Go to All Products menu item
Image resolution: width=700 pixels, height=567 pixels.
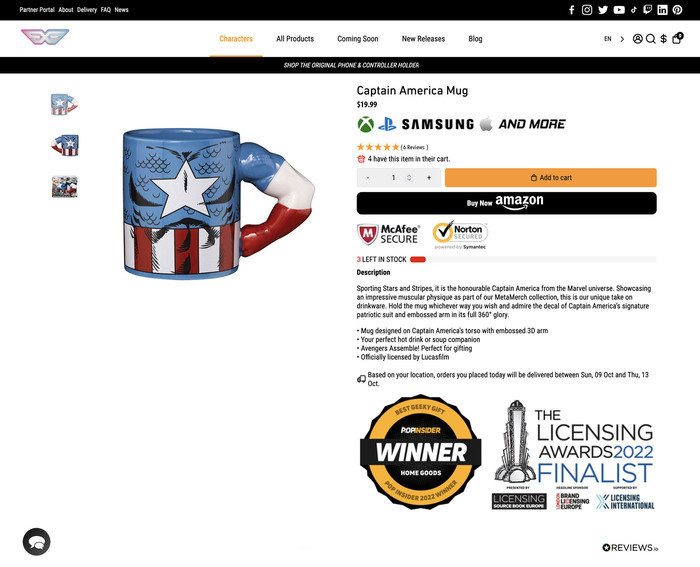pos(295,39)
